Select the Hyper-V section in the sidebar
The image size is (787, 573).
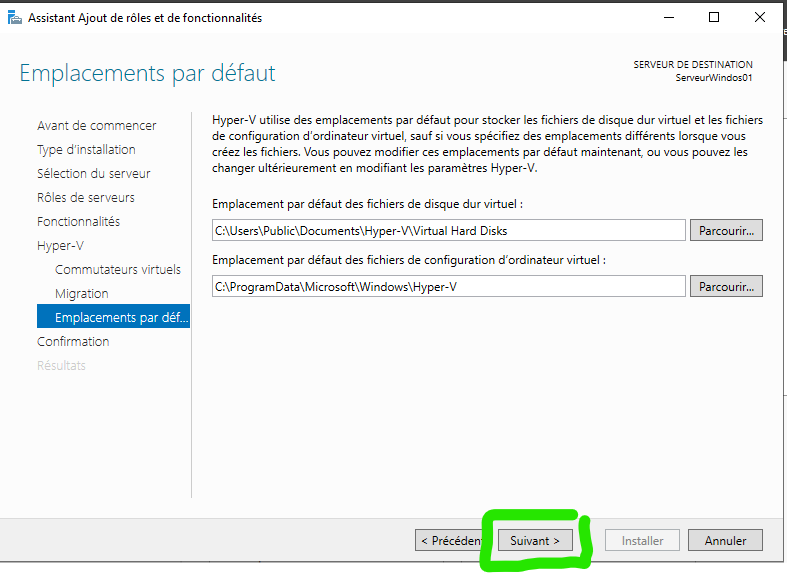tap(61, 245)
